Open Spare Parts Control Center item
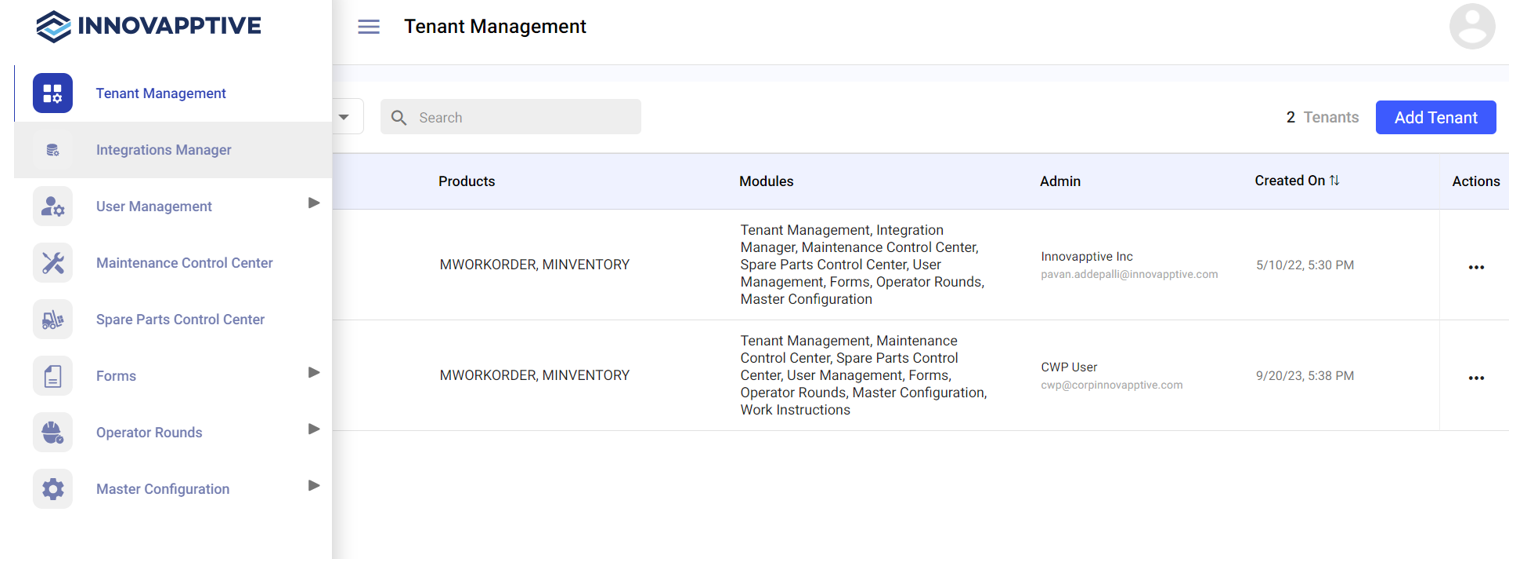1514x566 pixels. (x=173, y=319)
